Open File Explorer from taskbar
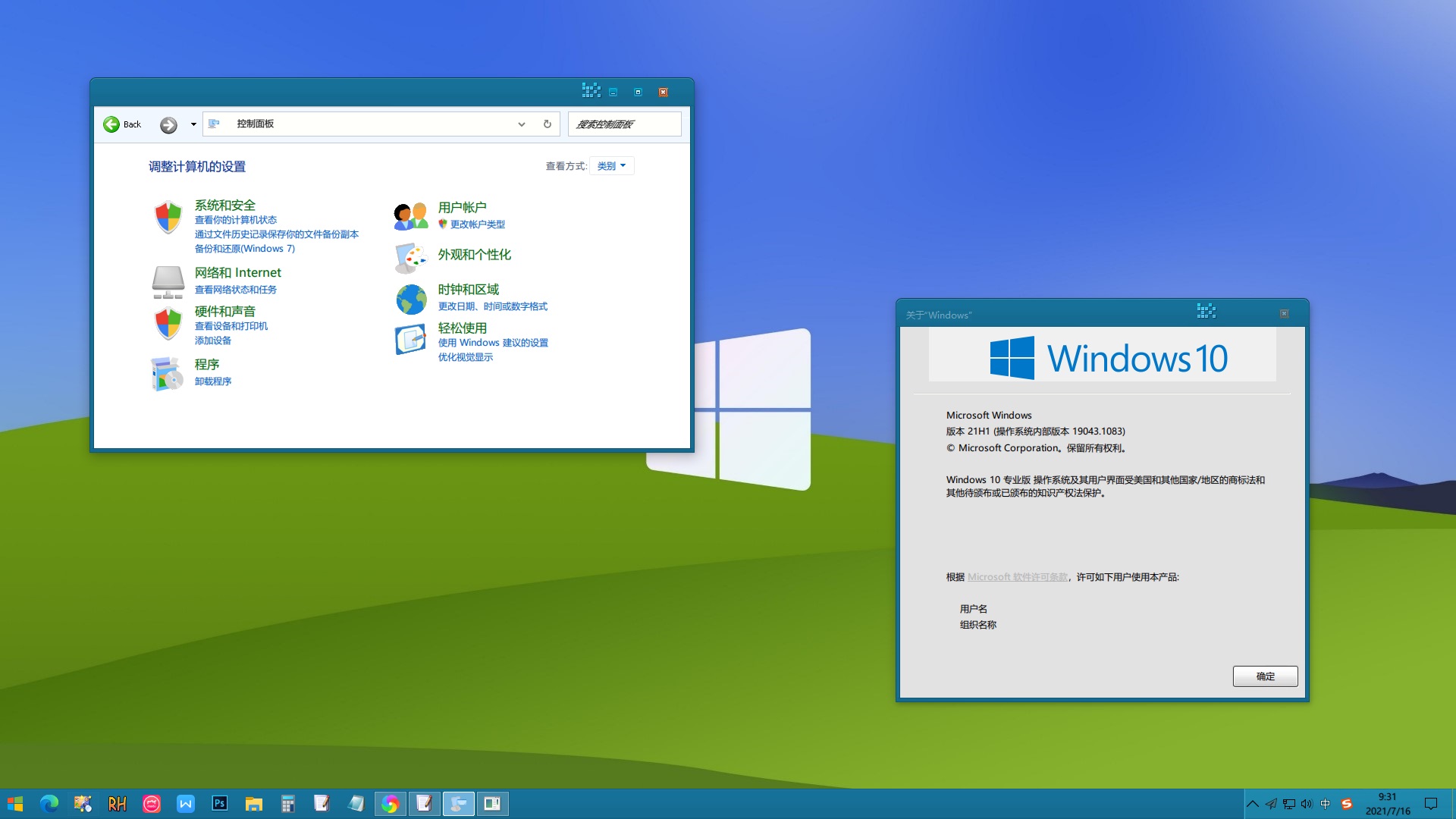This screenshot has width=1456, height=819. click(254, 804)
